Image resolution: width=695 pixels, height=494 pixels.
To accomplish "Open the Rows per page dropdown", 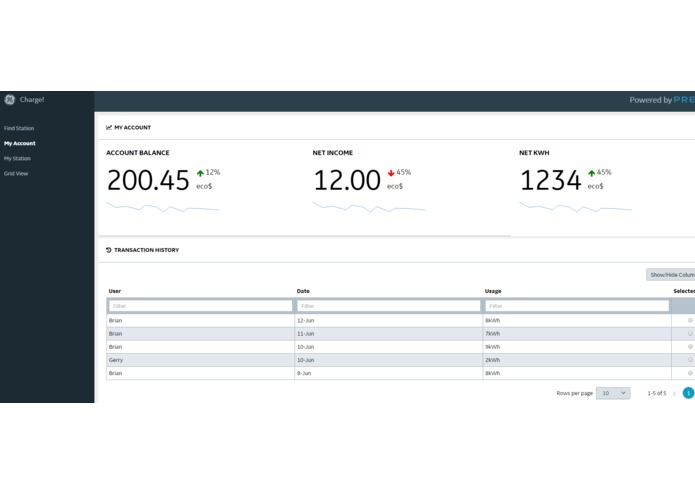I will pos(613,393).
